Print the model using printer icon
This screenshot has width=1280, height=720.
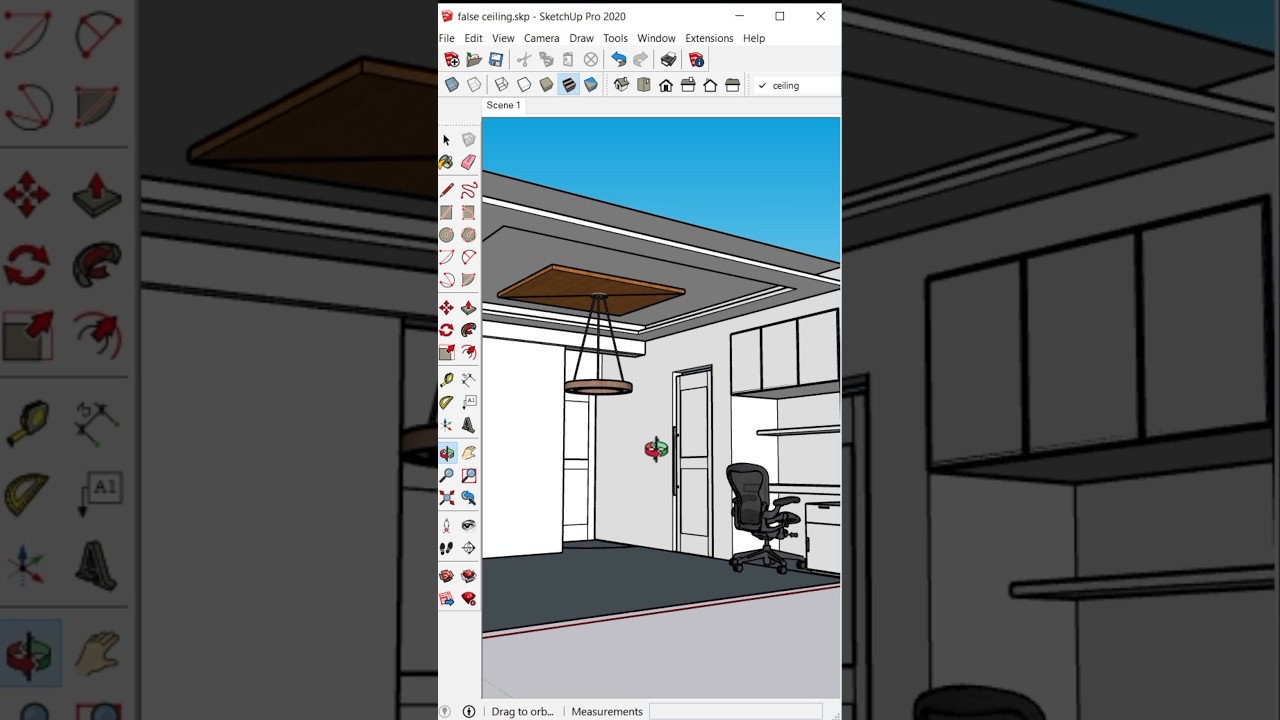coord(668,60)
